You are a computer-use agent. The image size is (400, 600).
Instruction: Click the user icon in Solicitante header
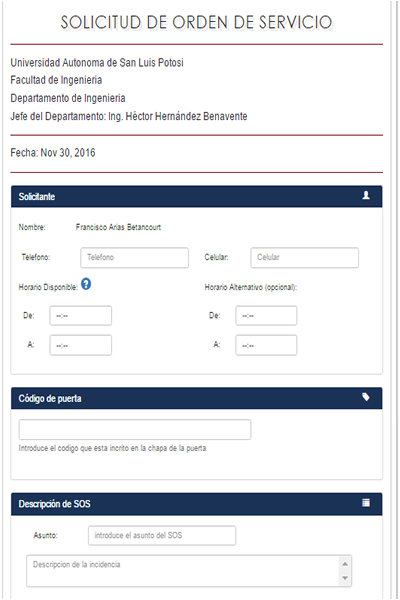pyautogui.click(x=366, y=196)
